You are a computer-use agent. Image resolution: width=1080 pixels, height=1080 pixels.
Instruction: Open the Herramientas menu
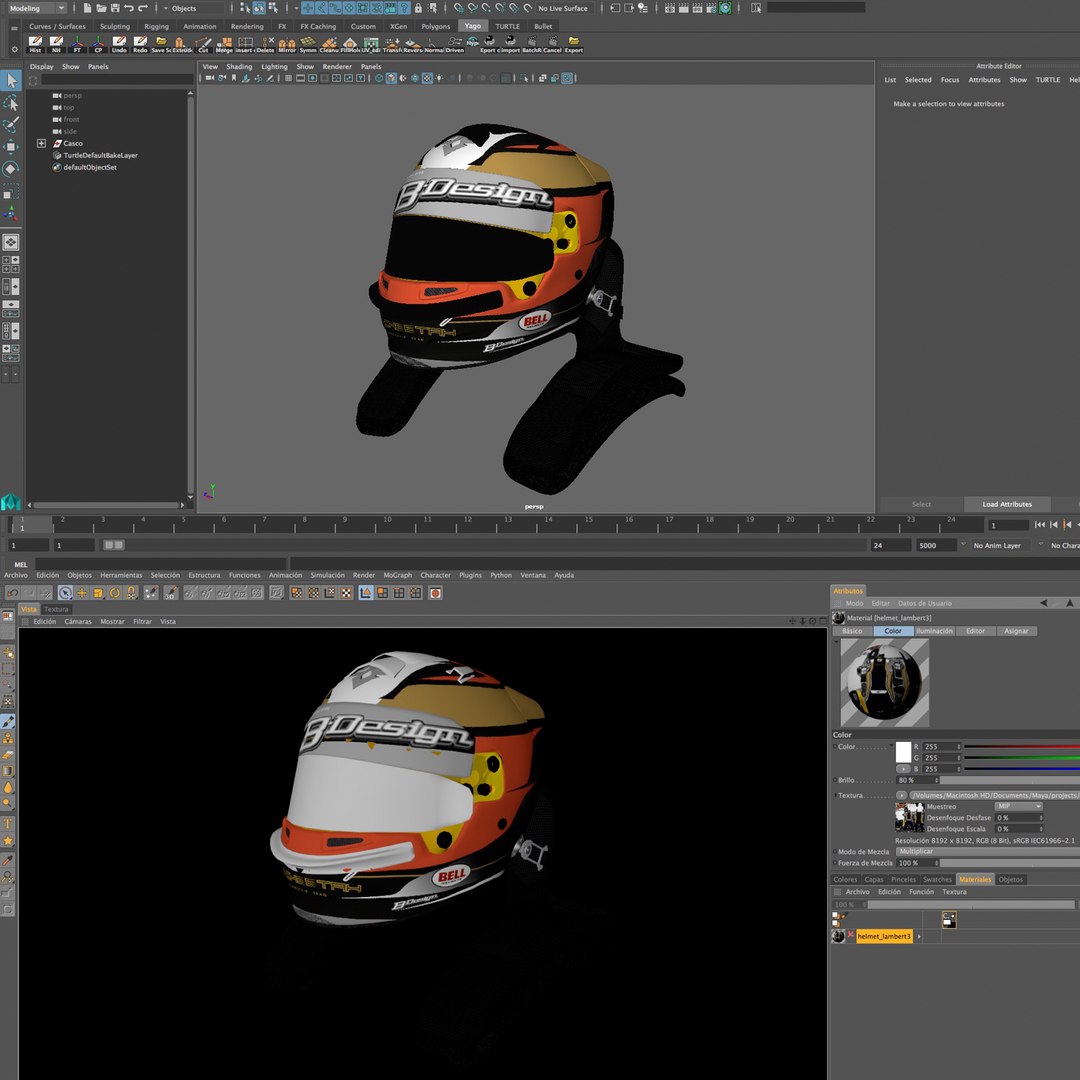(x=121, y=575)
